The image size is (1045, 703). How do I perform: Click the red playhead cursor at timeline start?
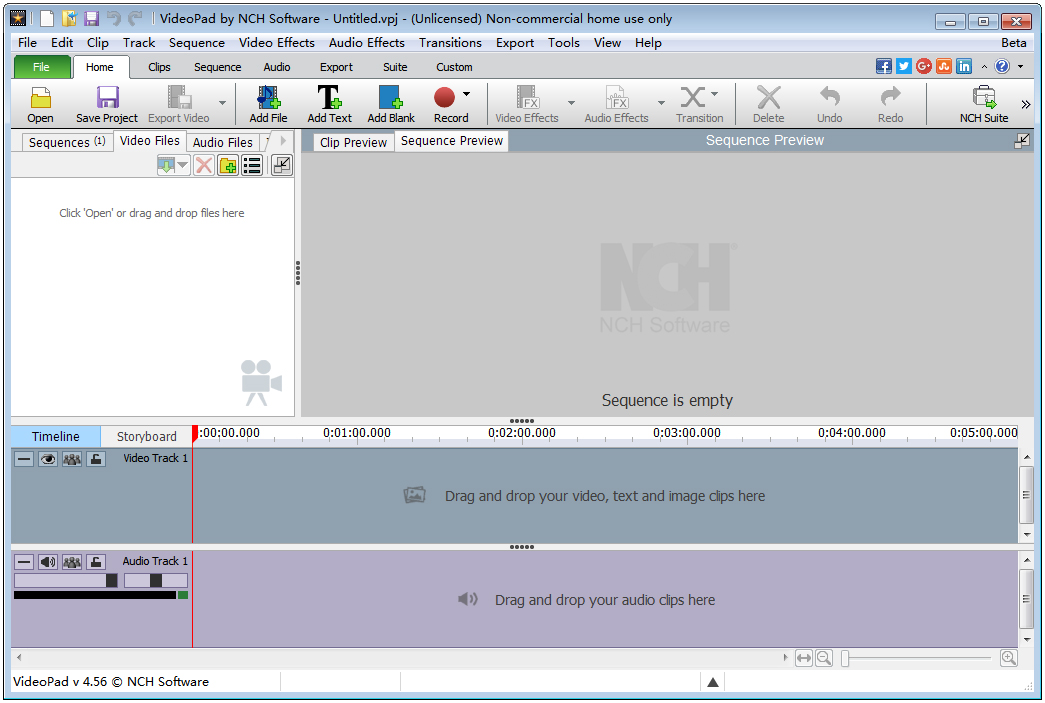[x=195, y=434]
